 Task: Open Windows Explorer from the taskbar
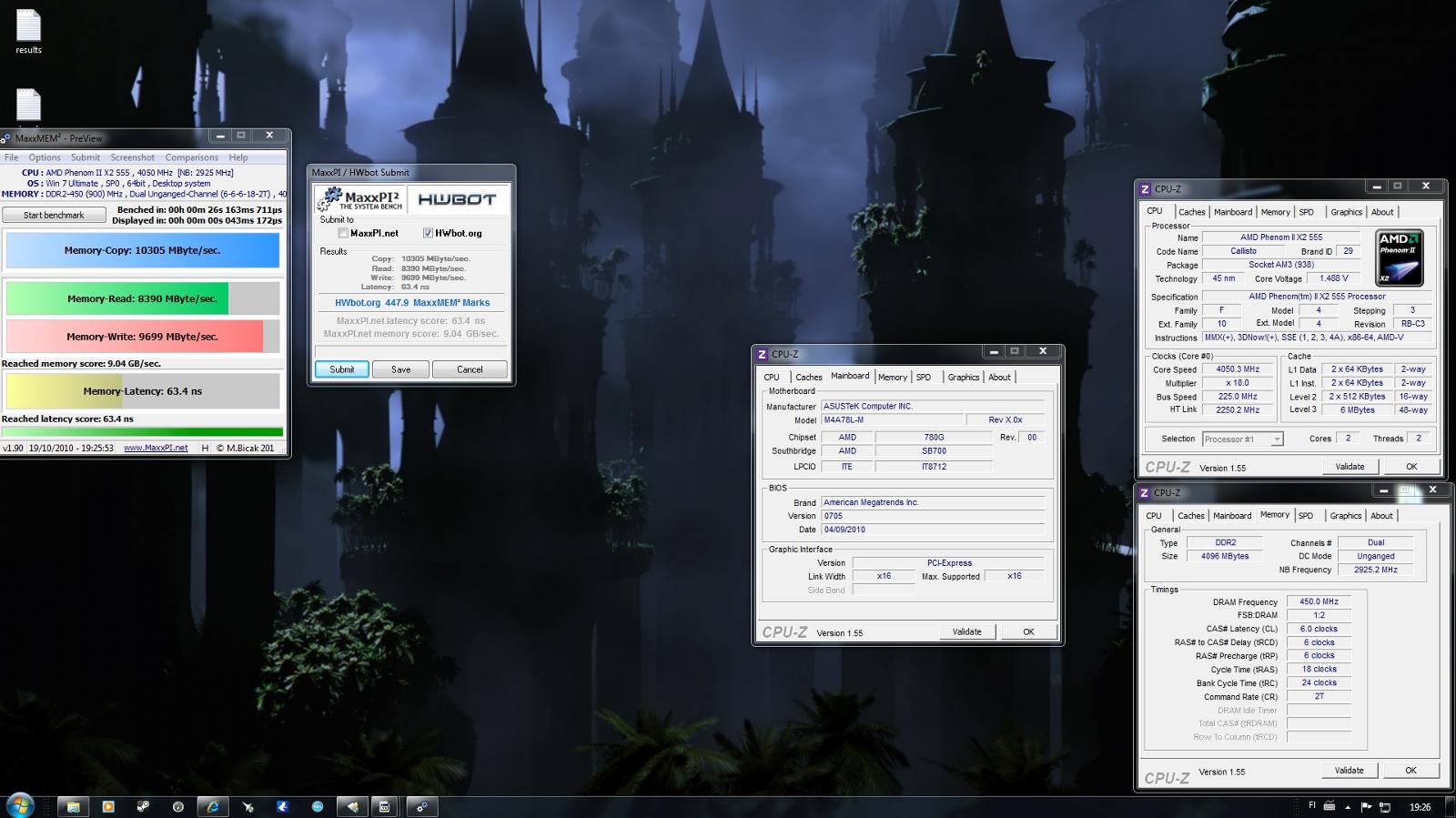[x=73, y=806]
